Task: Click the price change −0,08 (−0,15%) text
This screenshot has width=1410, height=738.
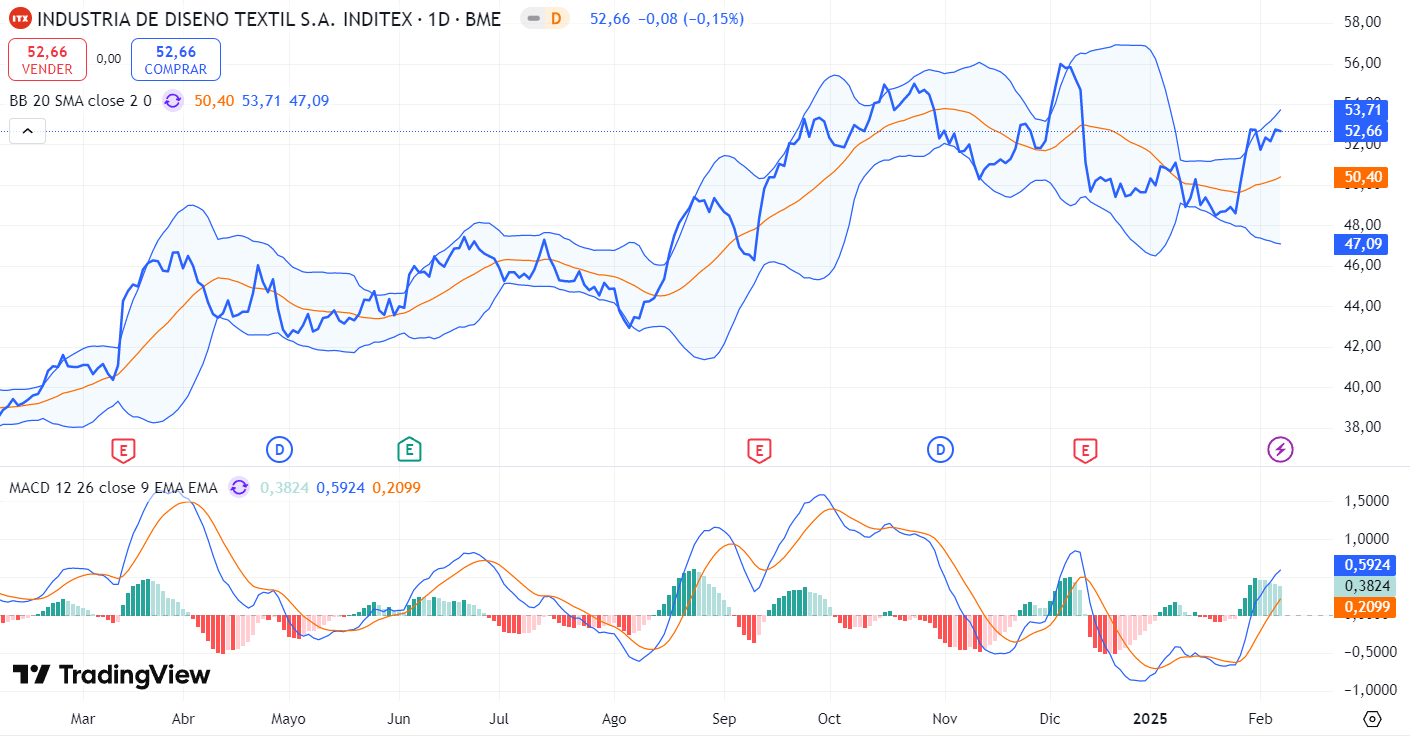Action: point(690,19)
